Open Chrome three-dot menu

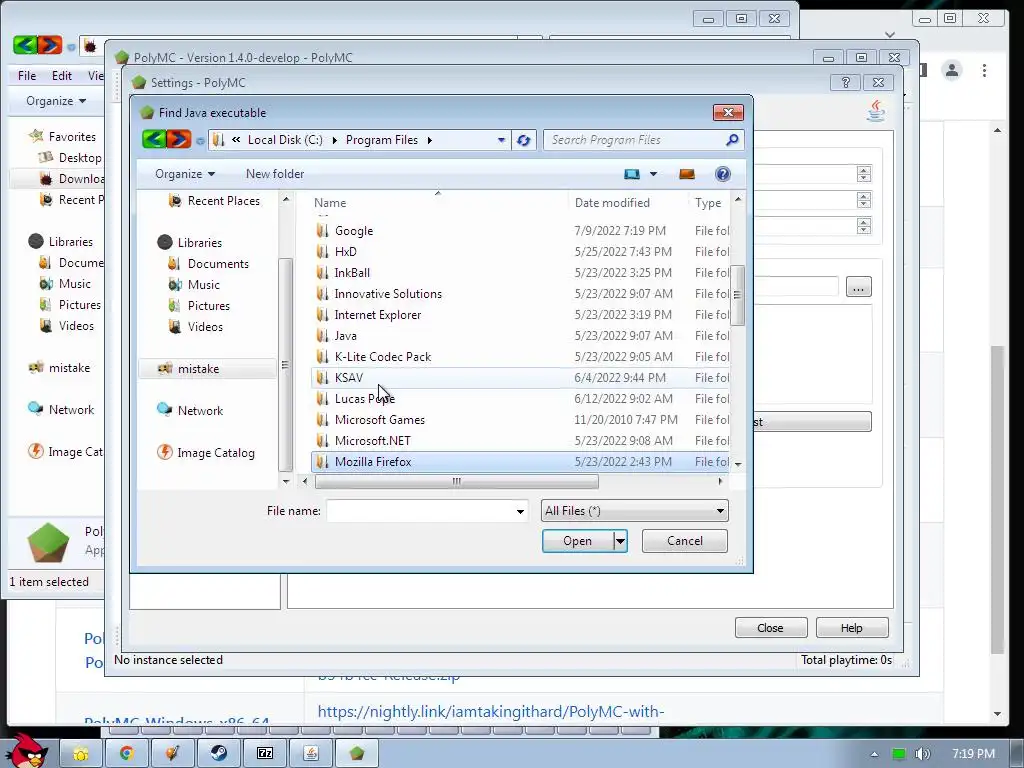click(x=984, y=70)
